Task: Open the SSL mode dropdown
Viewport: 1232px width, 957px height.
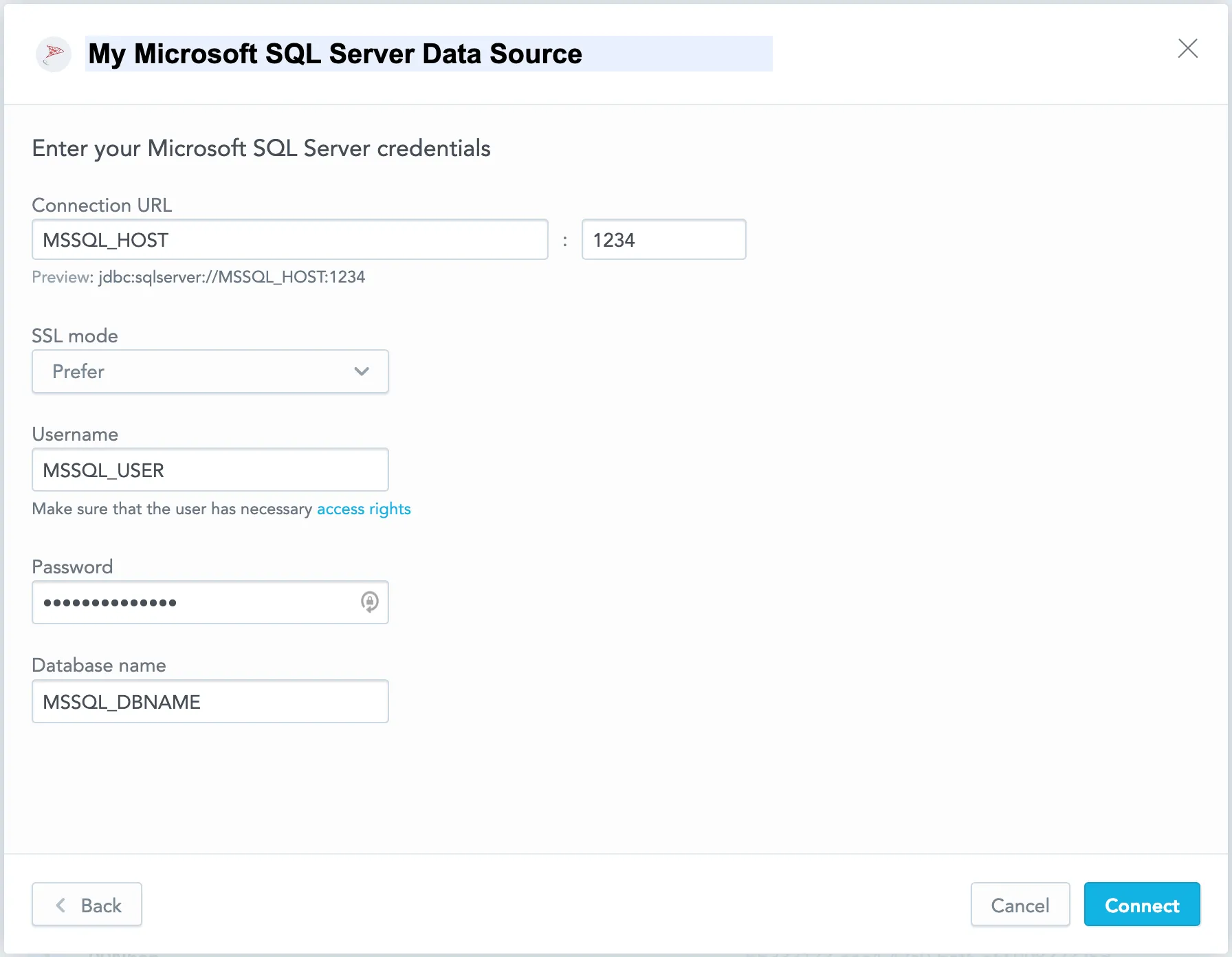Action: click(210, 371)
